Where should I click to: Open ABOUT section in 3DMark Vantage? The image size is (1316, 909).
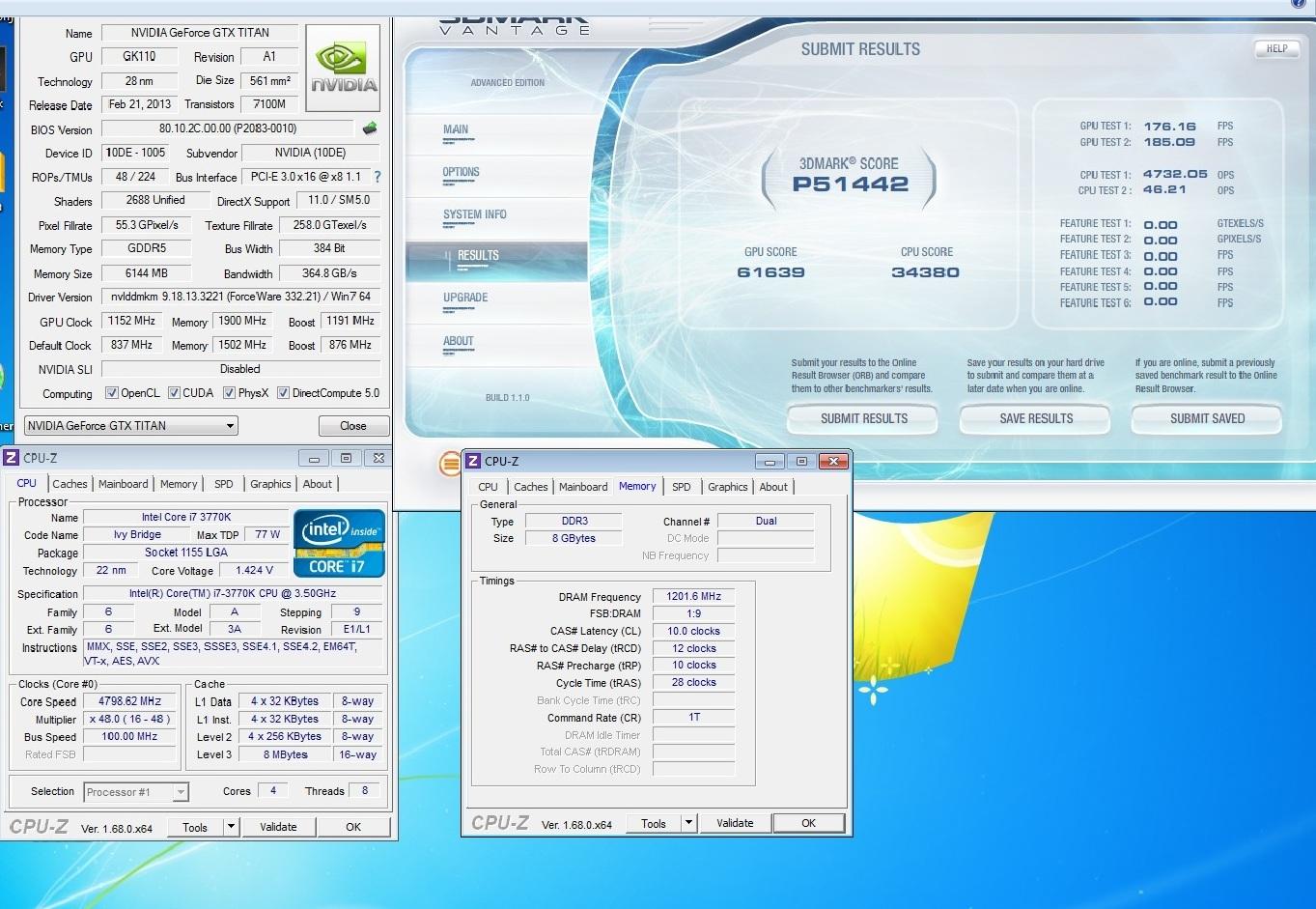click(x=496, y=344)
